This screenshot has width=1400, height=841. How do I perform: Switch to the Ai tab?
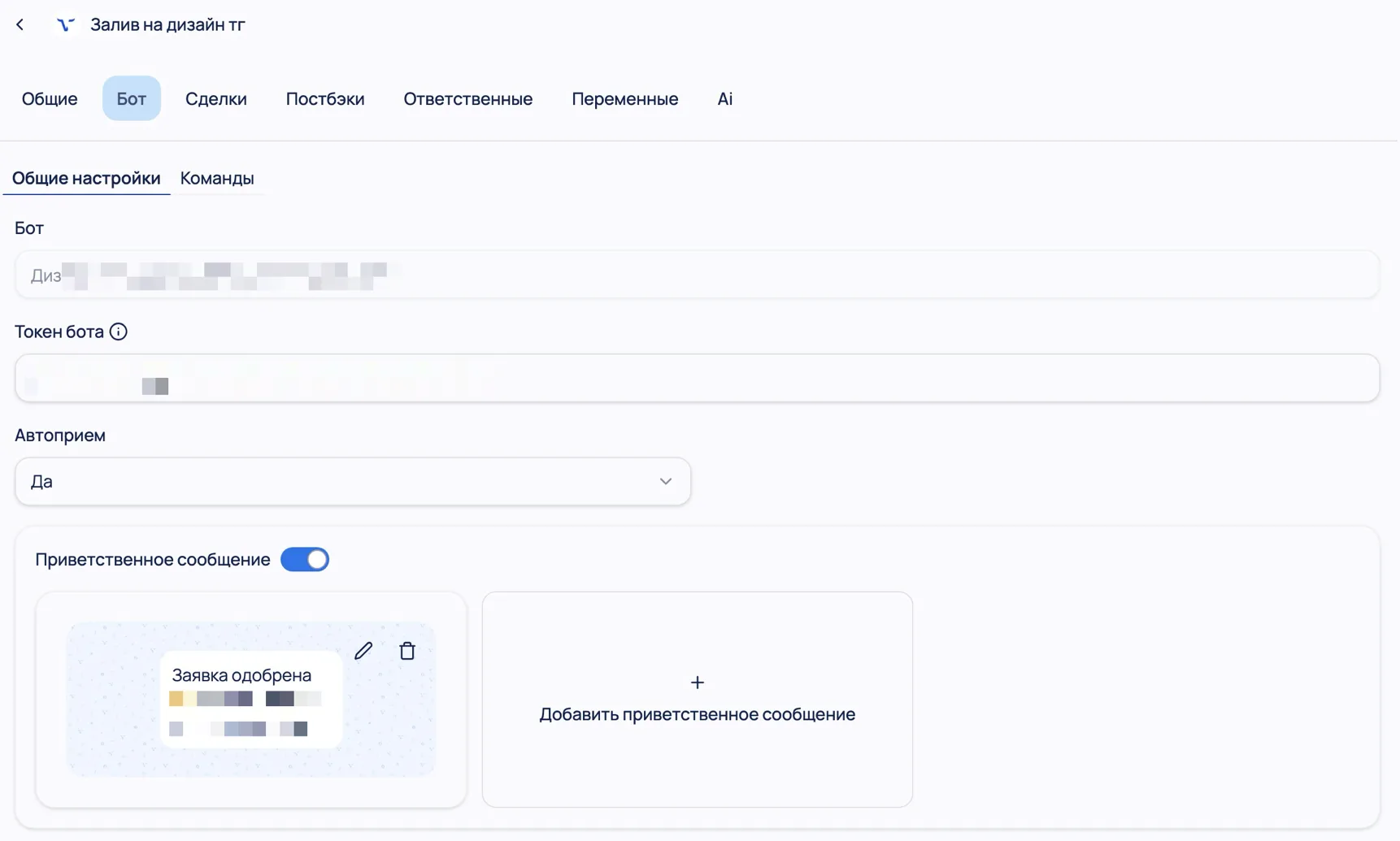coord(725,99)
